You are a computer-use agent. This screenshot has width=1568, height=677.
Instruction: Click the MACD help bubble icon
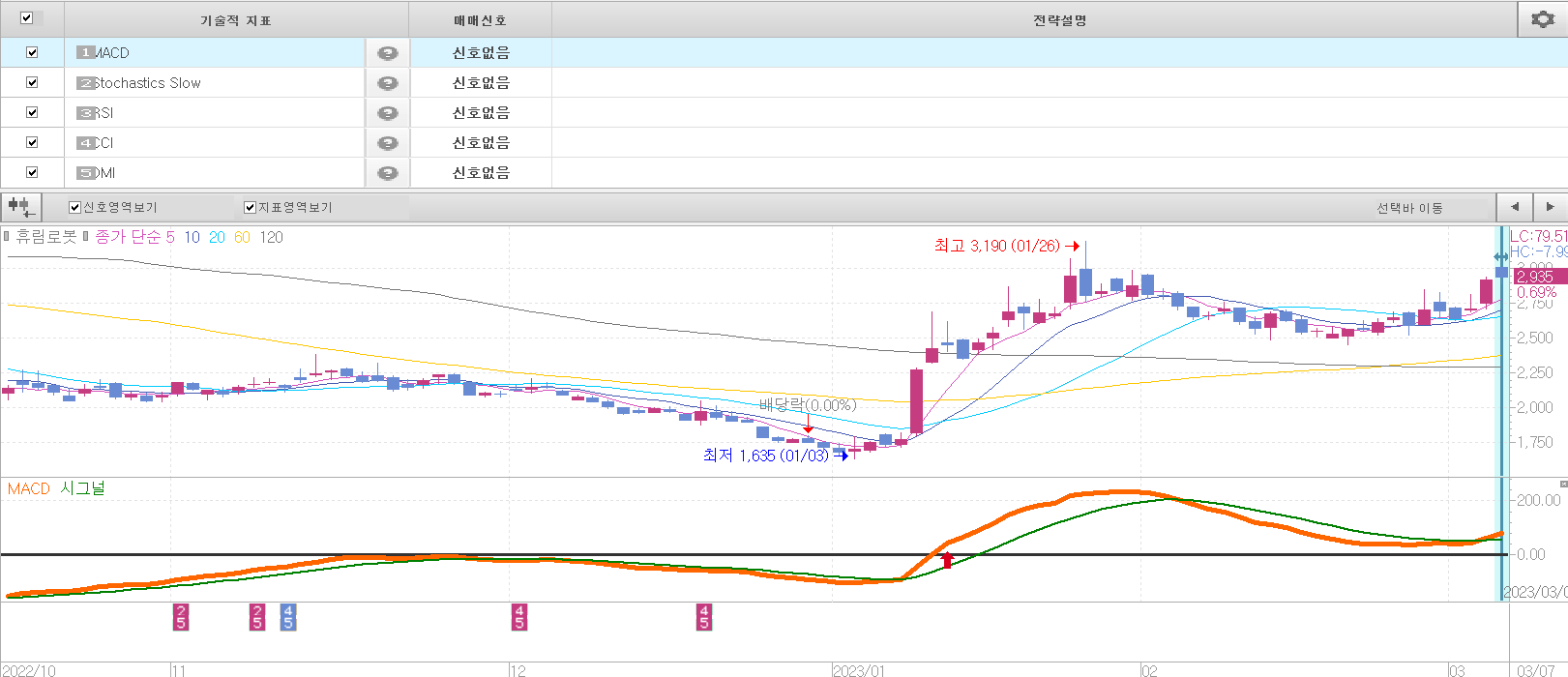point(388,53)
